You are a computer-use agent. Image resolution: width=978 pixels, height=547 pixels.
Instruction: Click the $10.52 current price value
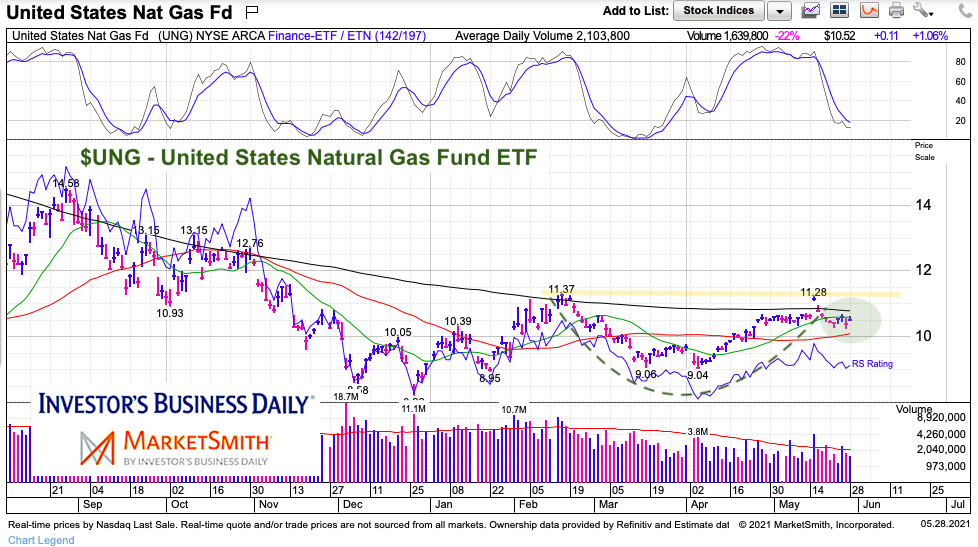[840, 36]
